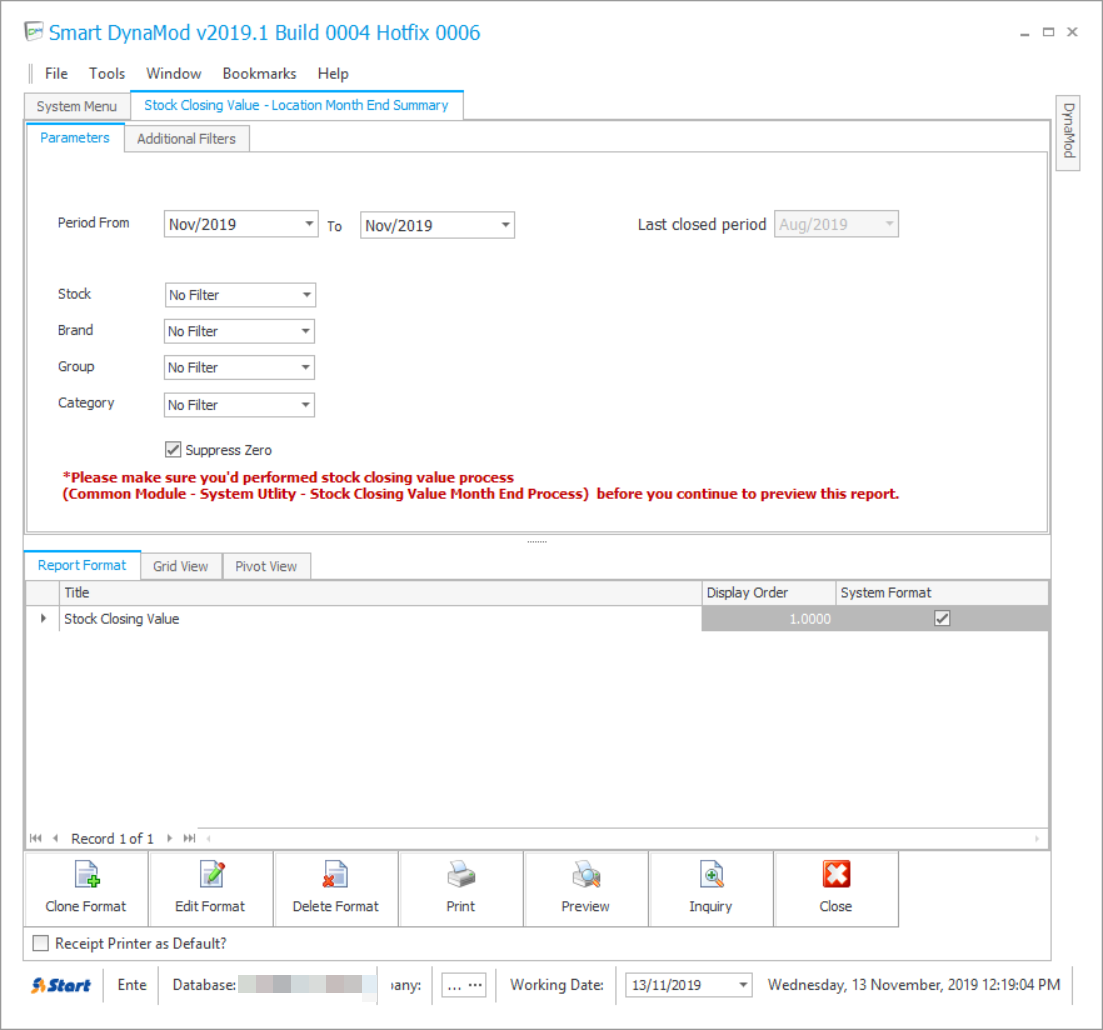Open the File menu
Screen dimensions: 1103x1030
(56, 73)
